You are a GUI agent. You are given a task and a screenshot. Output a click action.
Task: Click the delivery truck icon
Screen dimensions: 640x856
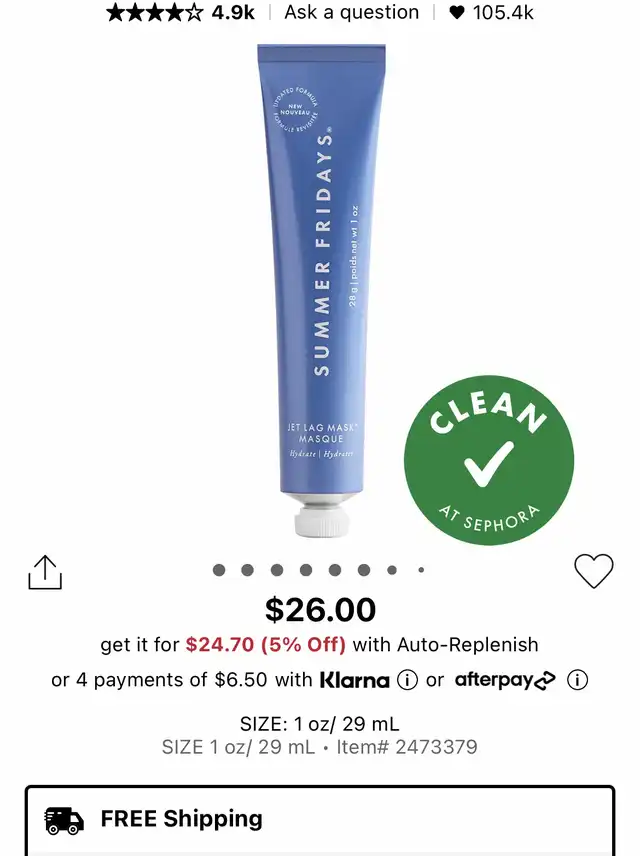click(64, 821)
